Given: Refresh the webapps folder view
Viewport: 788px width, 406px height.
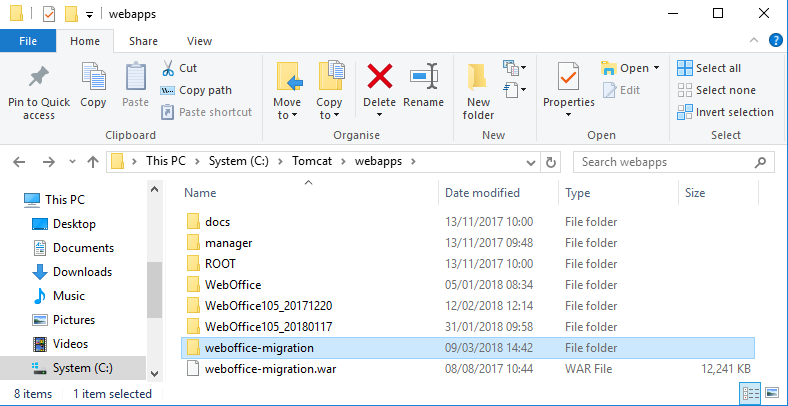Looking at the screenshot, I should point(551,162).
